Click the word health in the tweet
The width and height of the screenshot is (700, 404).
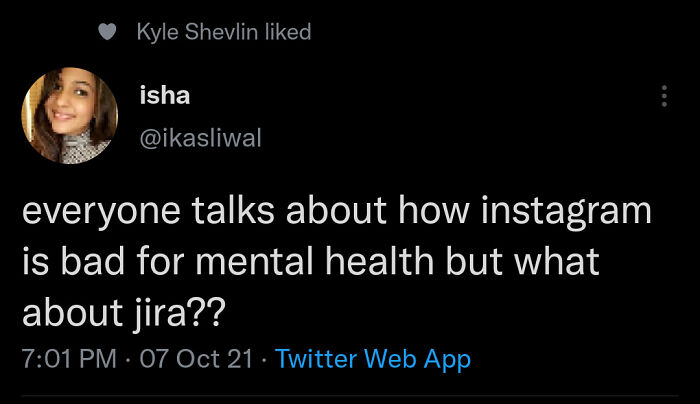click(x=379, y=261)
